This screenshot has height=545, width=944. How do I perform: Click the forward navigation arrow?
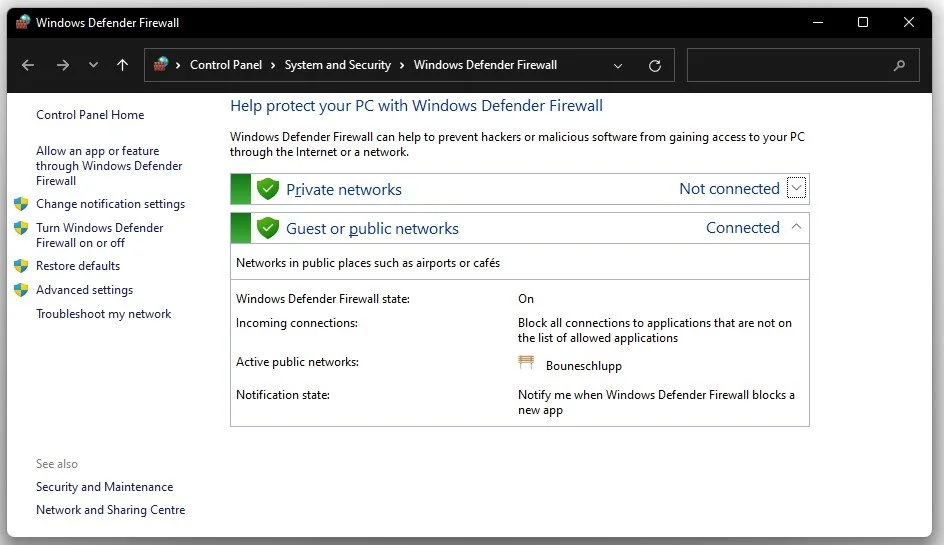(x=63, y=65)
